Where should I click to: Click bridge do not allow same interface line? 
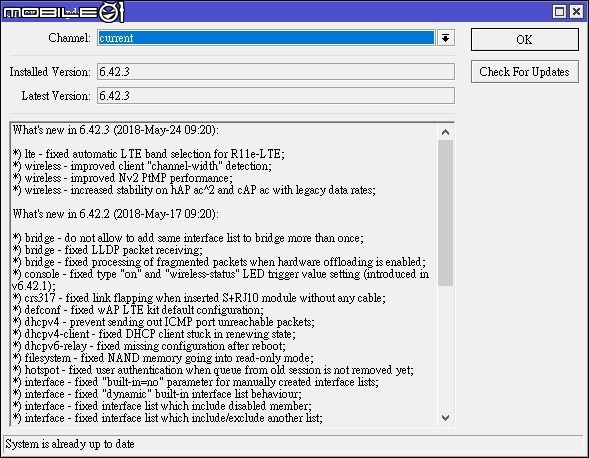coord(188,238)
